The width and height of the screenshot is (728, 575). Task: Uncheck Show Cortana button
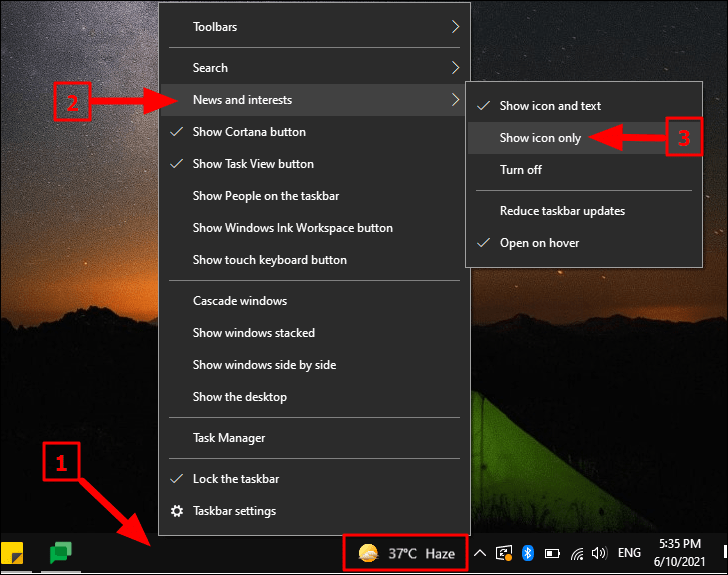(314, 132)
